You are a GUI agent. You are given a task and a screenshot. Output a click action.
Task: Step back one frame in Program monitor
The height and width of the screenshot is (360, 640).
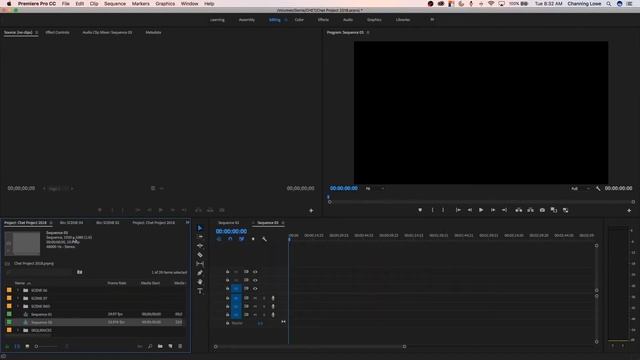pyautogui.click(x=469, y=210)
